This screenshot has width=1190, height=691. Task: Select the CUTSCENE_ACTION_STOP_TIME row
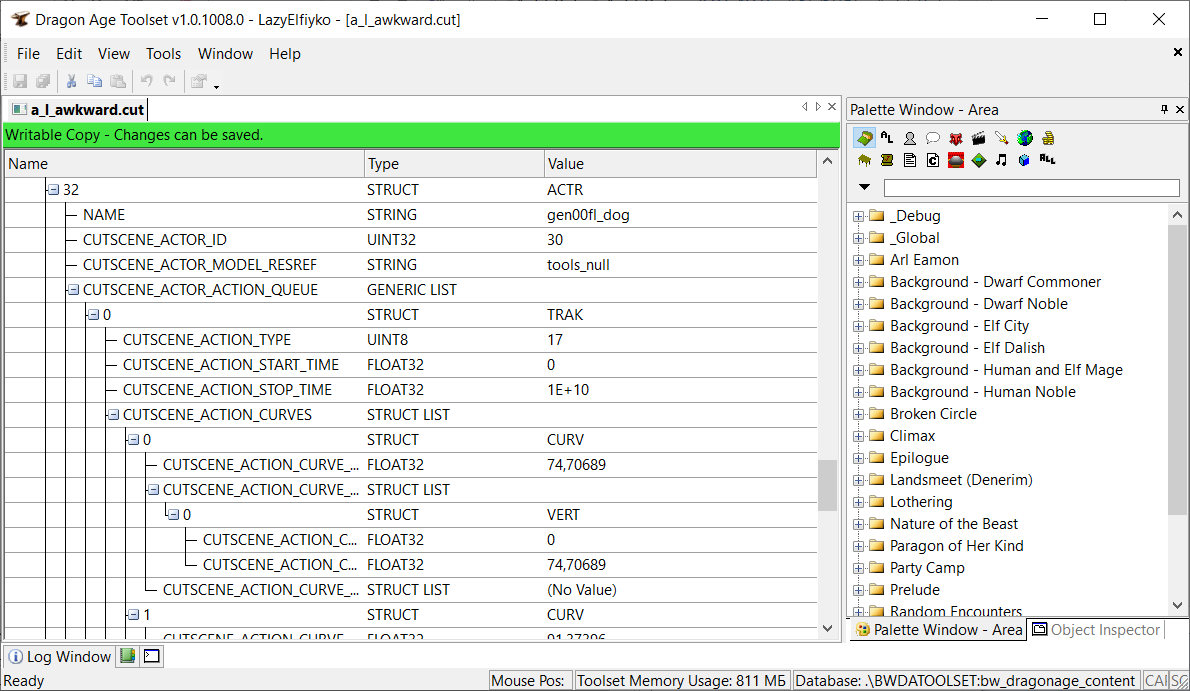[411, 390]
